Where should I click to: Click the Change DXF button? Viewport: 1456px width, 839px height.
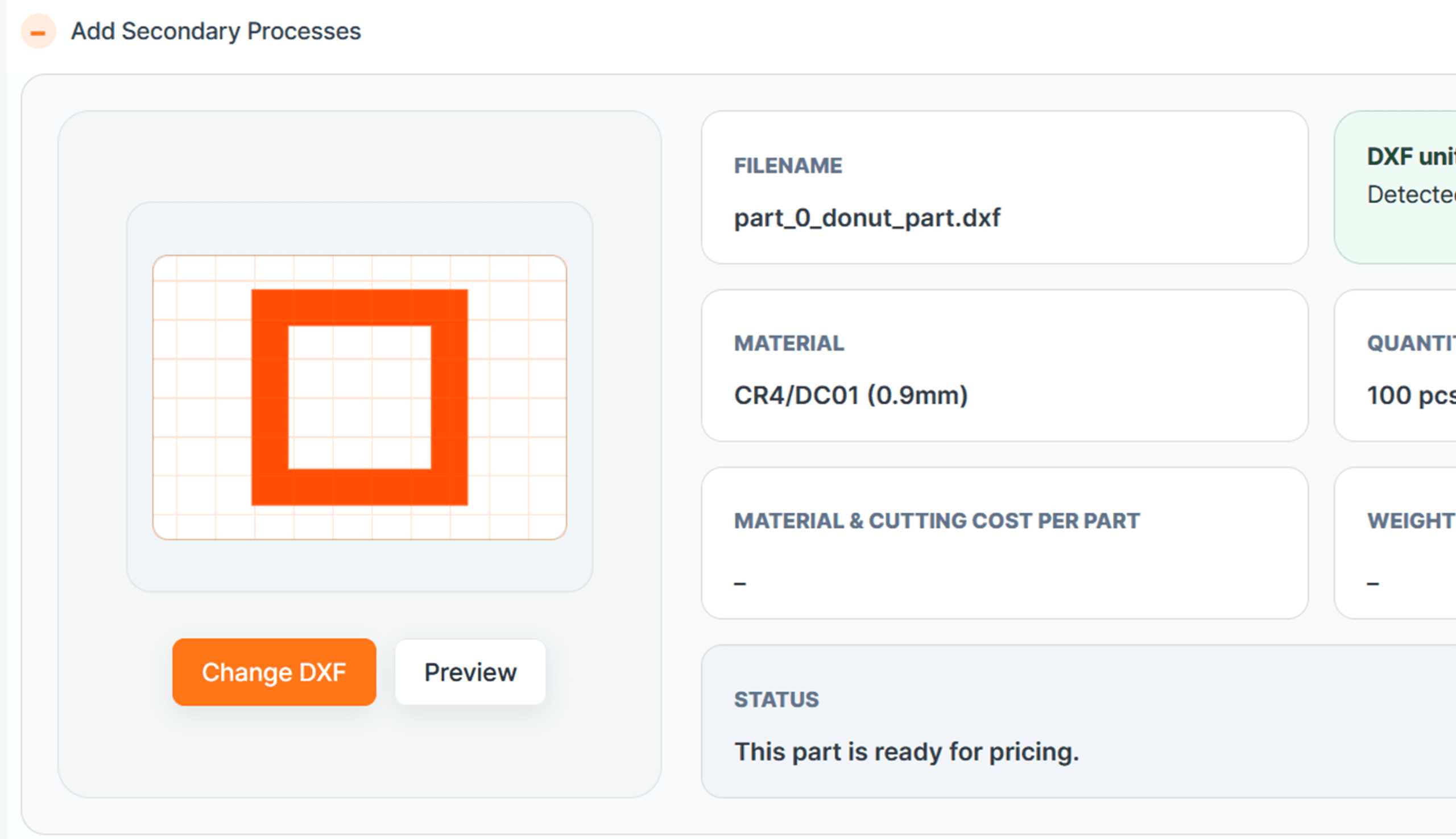coord(274,672)
